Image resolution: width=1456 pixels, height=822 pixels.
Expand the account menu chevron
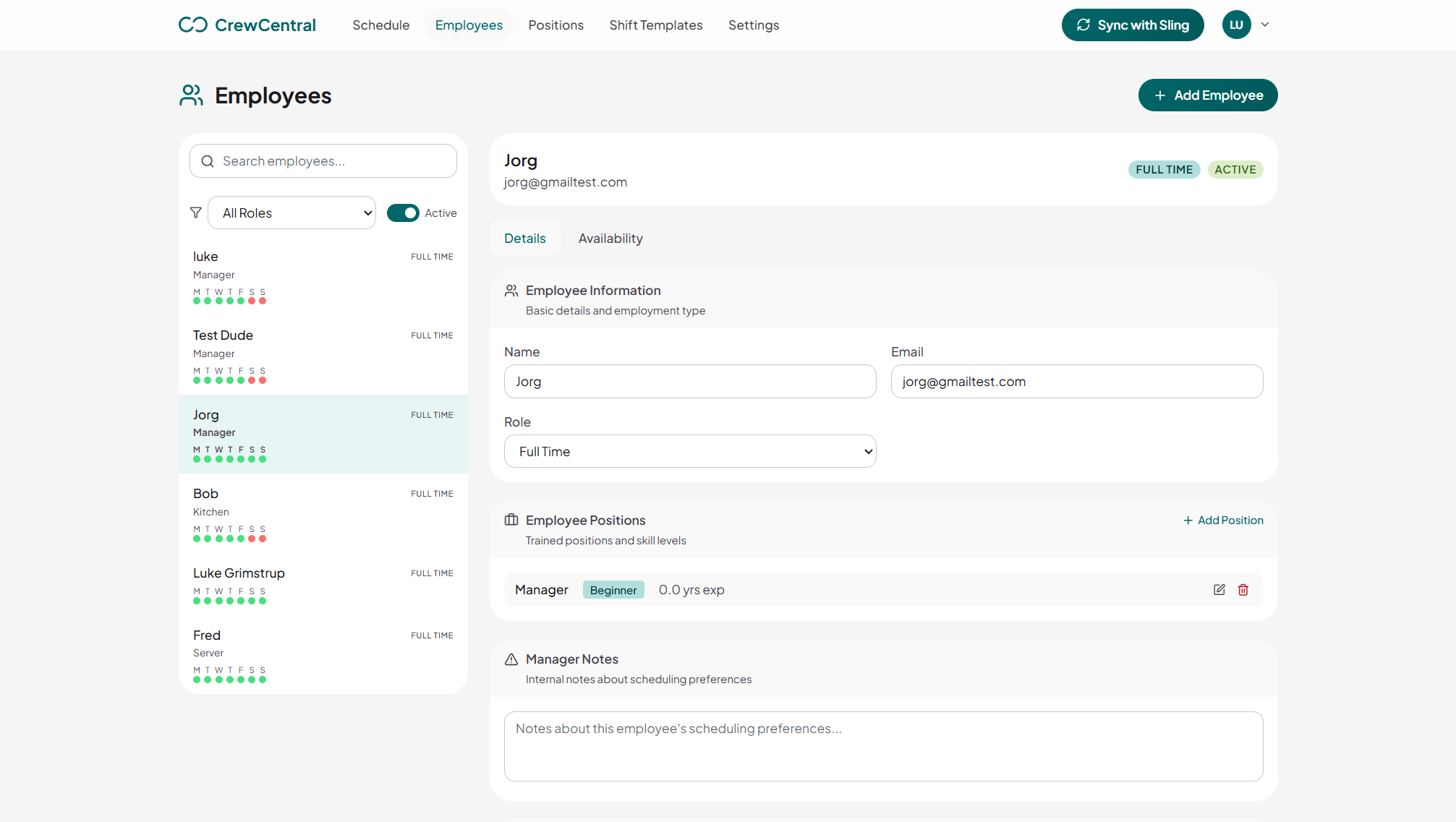coord(1265,25)
